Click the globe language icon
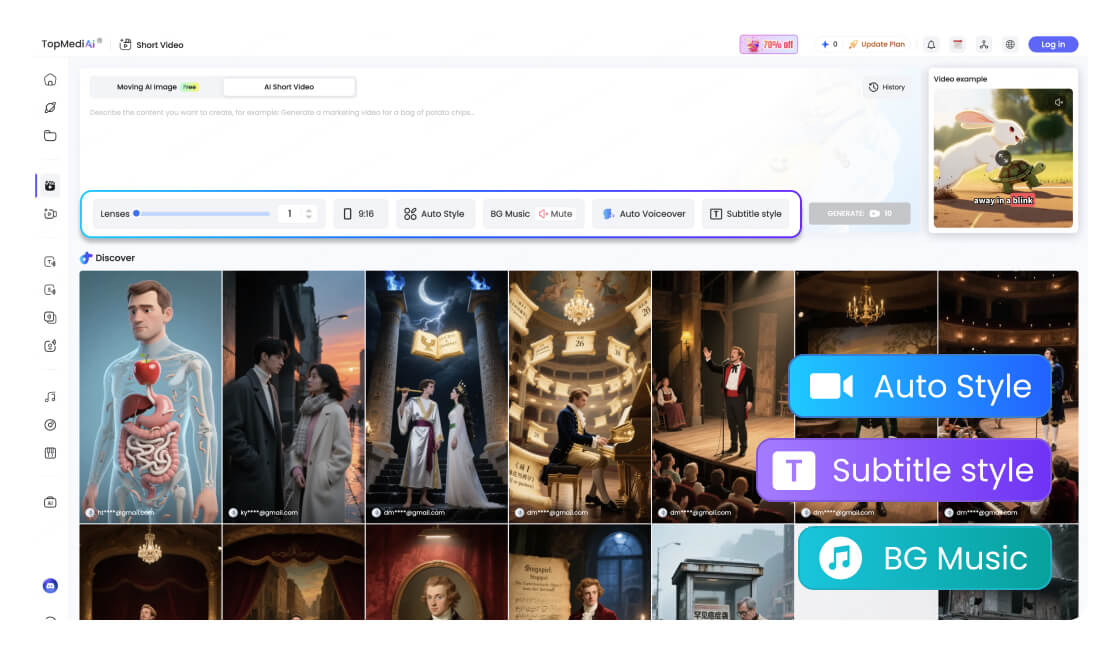 (x=1010, y=45)
